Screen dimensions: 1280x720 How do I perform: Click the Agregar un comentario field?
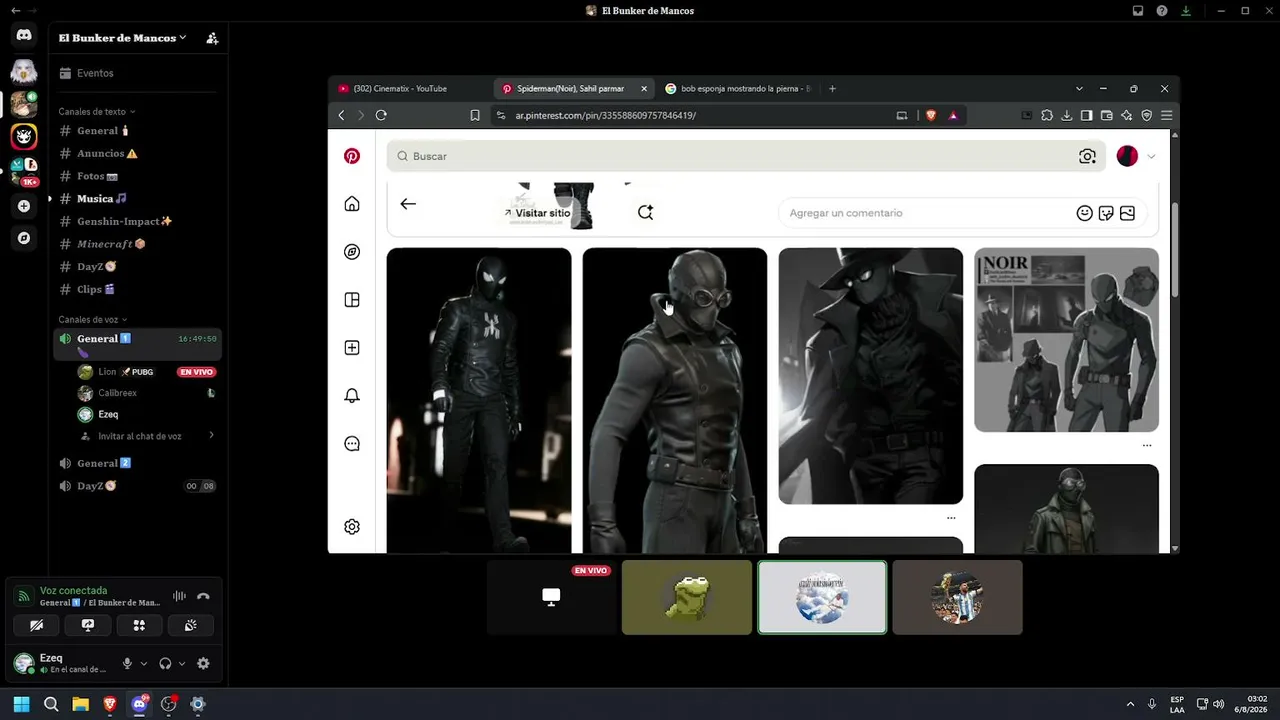click(929, 213)
